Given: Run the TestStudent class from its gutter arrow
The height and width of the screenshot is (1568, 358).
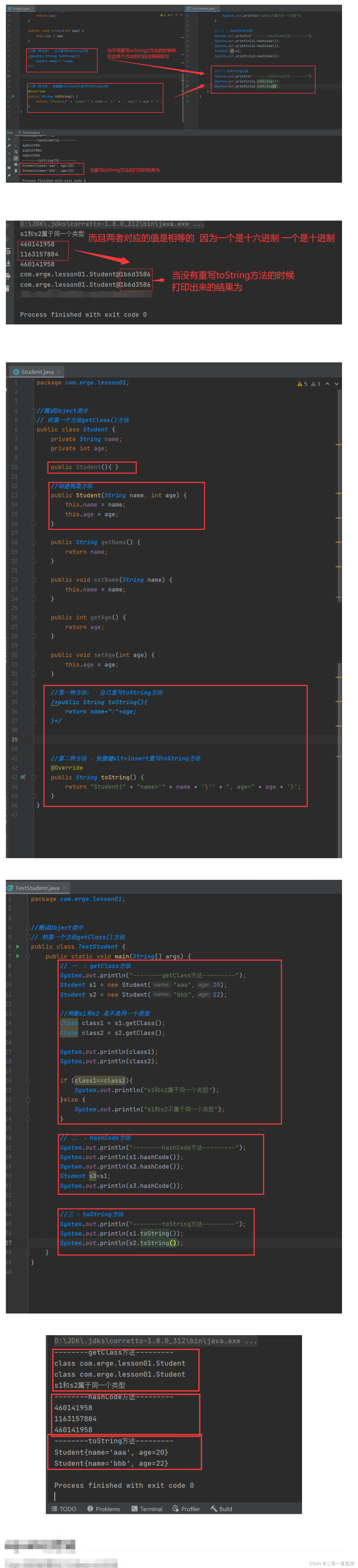Looking at the screenshot, I should click(x=18, y=946).
